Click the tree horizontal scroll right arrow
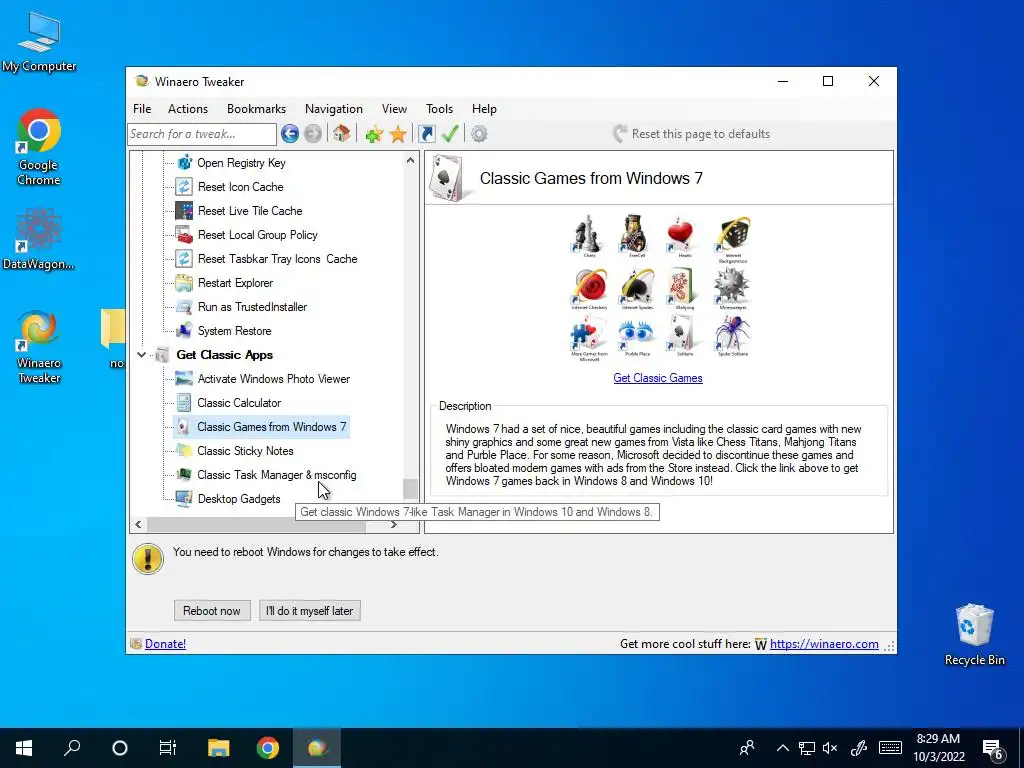Viewport: 1024px width, 768px height. 394,524
